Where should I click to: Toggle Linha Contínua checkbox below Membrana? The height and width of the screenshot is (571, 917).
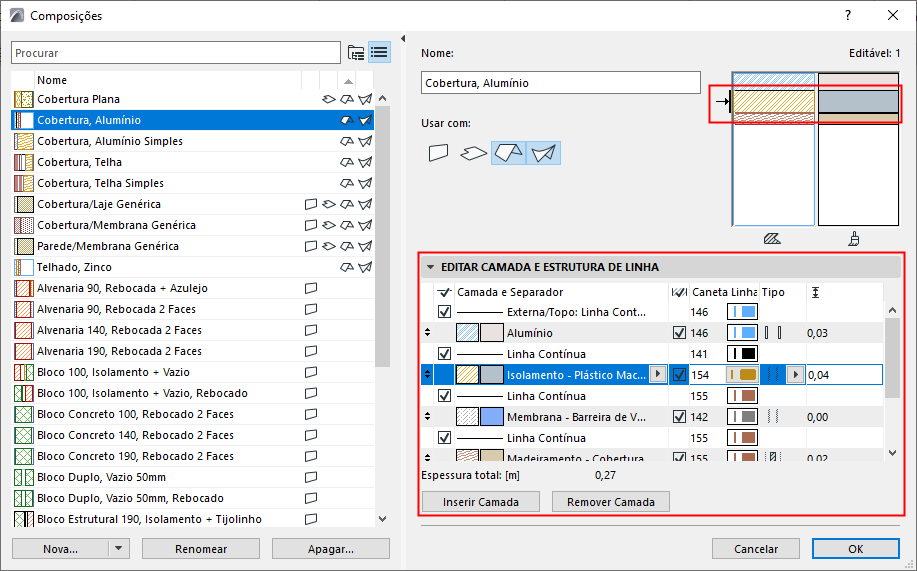(444, 438)
